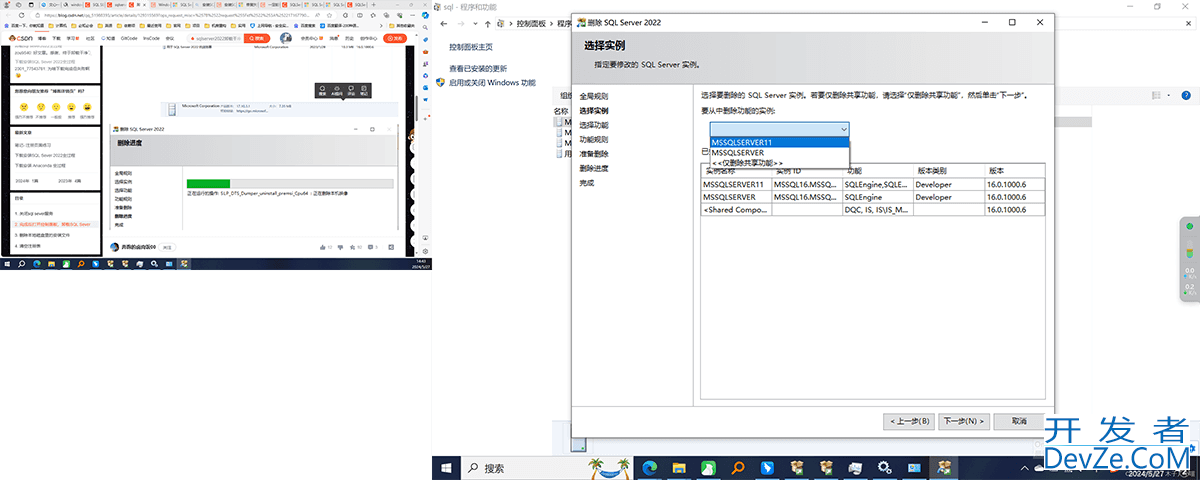Click the shield icon beside Windows 功能
Image resolution: width=1200 pixels, height=480 pixels.
441,83
